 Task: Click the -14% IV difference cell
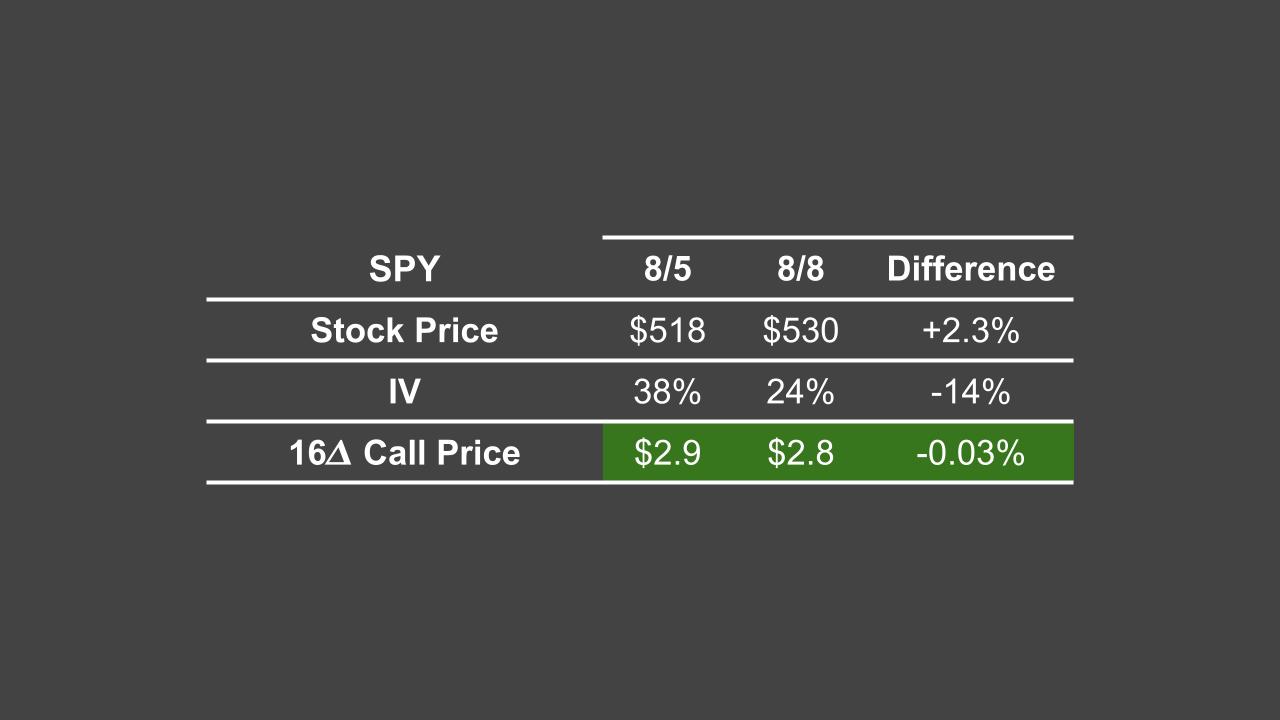point(970,392)
